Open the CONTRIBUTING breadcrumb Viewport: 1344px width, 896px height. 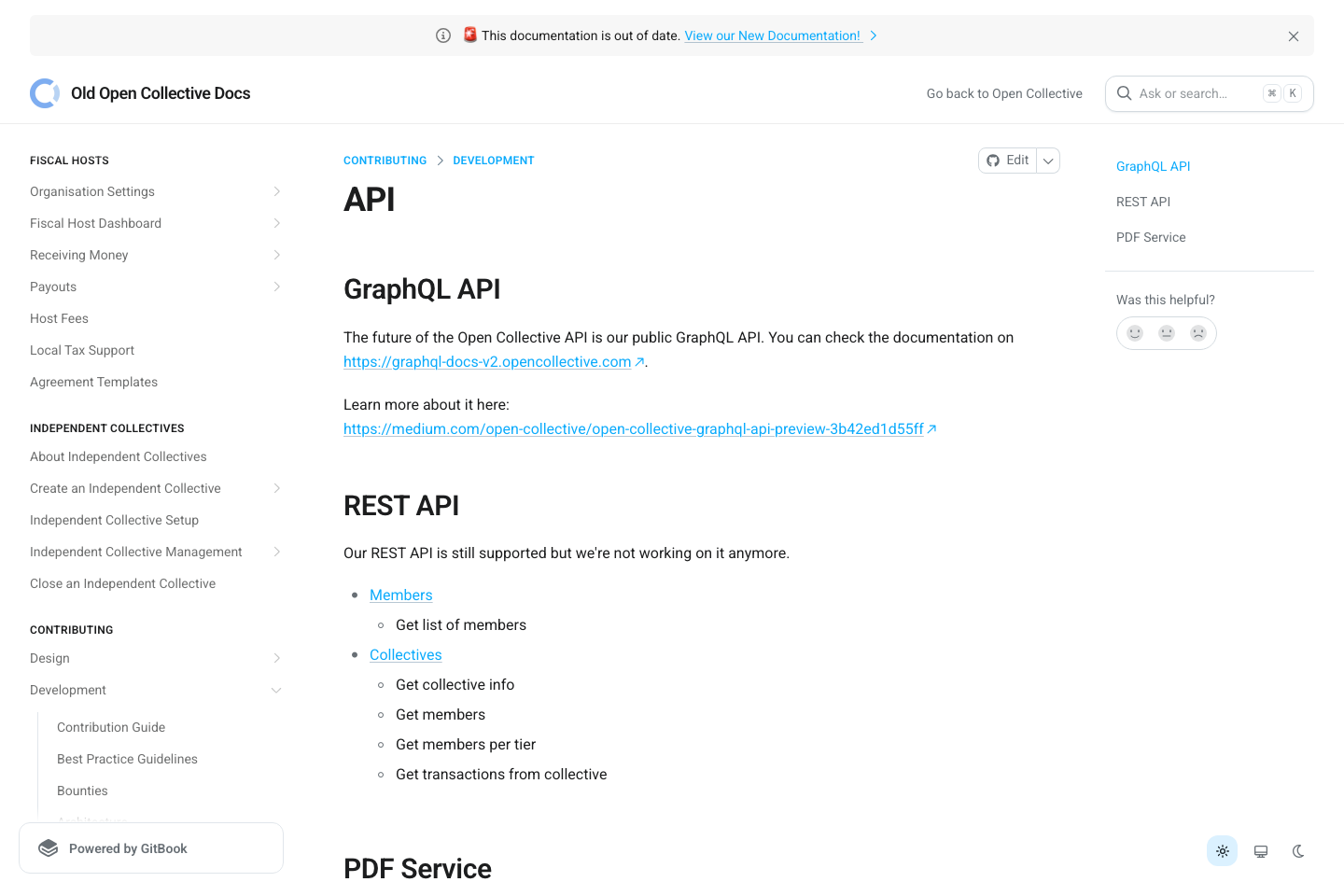tap(385, 160)
